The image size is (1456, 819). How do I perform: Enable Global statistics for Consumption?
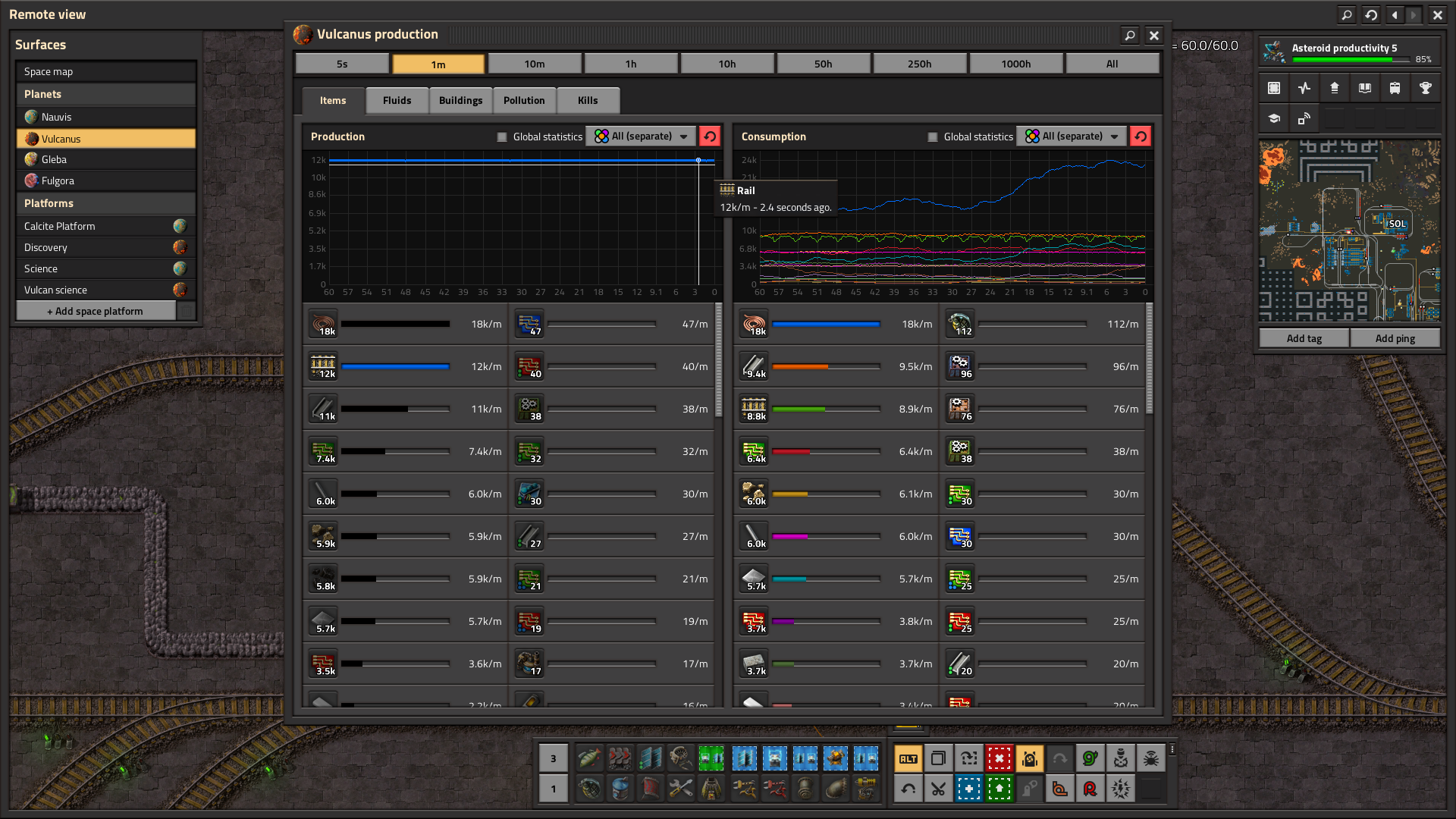(x=932, y=137)
